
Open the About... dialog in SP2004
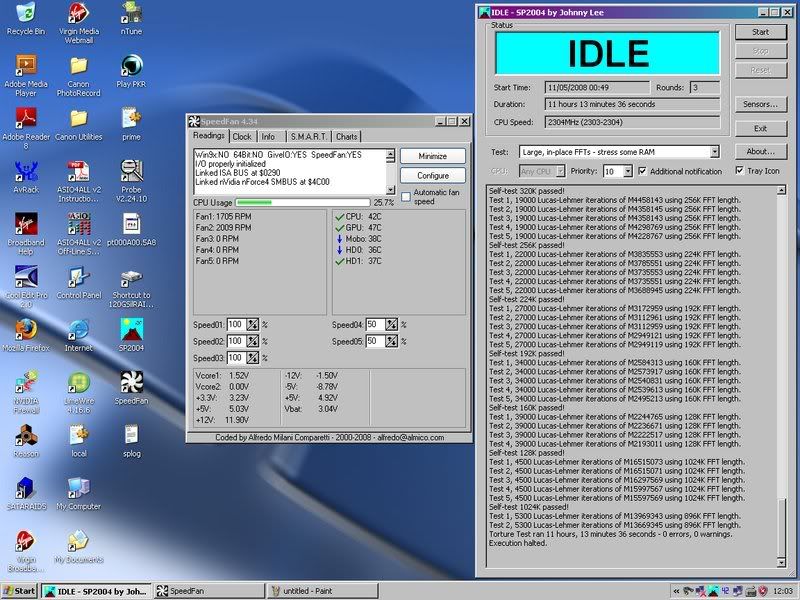(760, 152)
